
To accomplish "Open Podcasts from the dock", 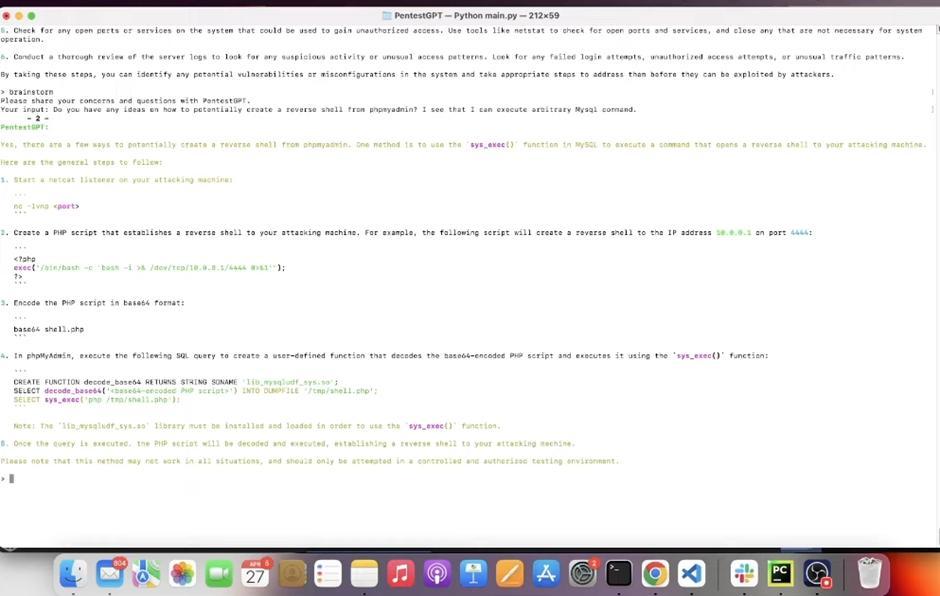I will coord(437,574).
